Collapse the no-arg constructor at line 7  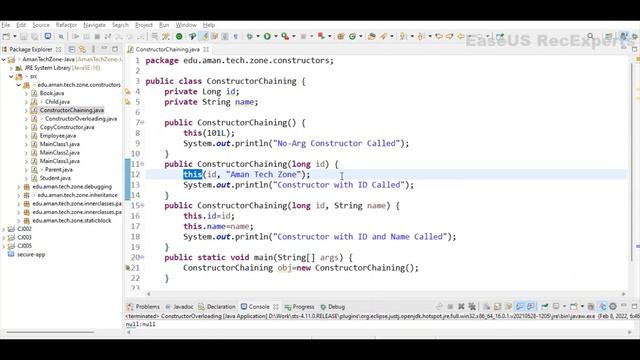click(142, 122)
